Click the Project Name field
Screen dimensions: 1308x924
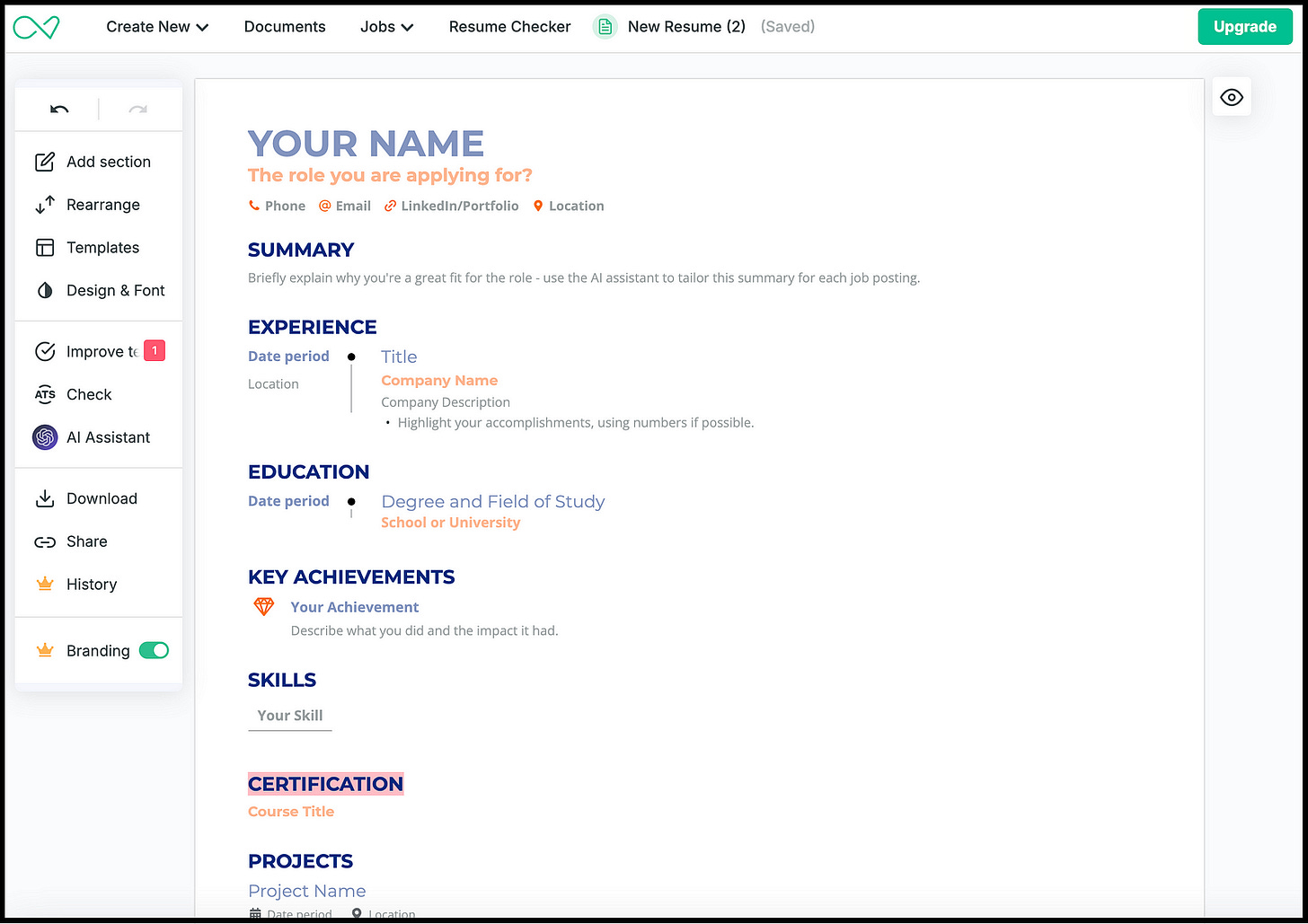tap(307, 891)
